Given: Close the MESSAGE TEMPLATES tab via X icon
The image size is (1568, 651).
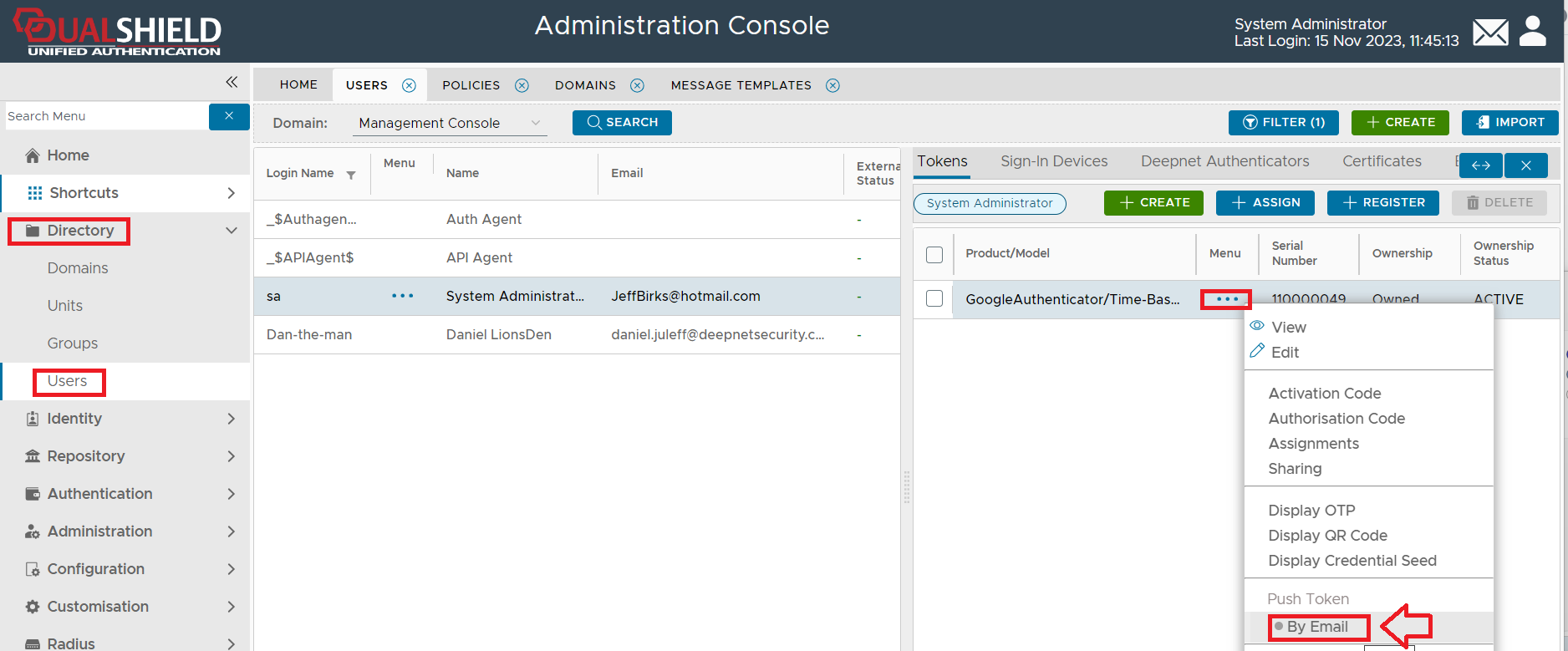Looking at the screenshot, I should tap(832, 85).
